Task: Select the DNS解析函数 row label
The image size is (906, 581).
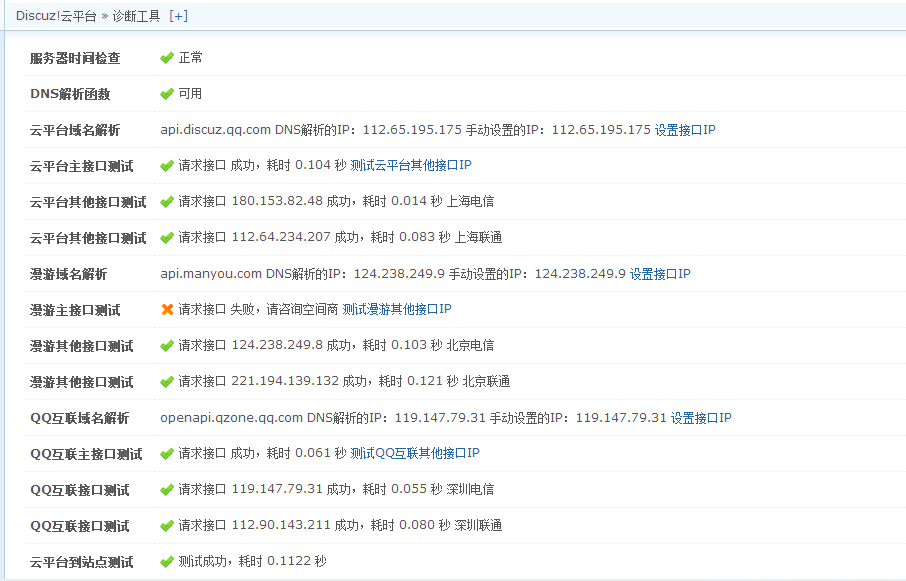Action: point(70,94)
